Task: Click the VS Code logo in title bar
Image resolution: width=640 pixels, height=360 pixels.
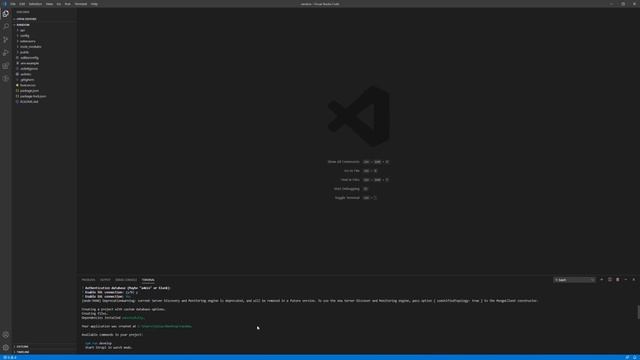Action: pos(5,4)
